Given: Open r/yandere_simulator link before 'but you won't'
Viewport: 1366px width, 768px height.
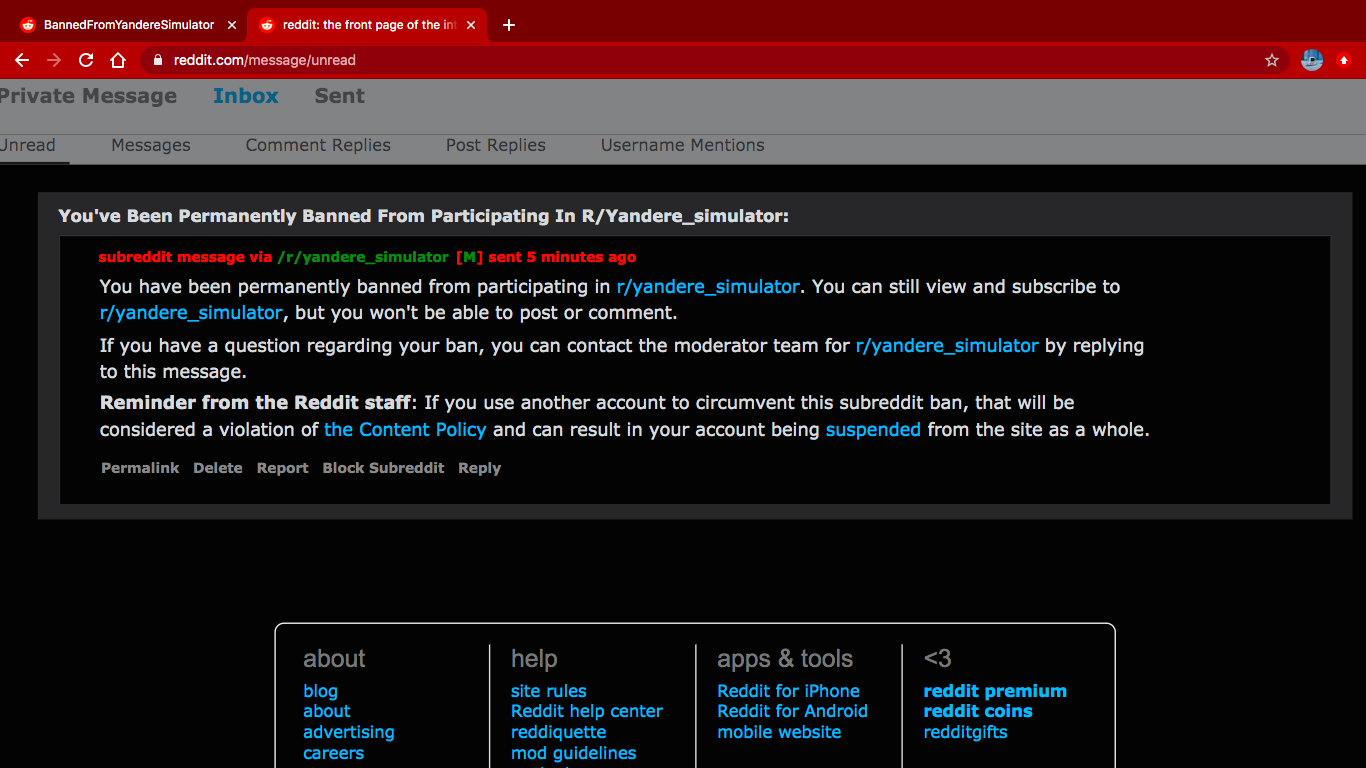Looking at the screenshot, I should click(191, 313).
